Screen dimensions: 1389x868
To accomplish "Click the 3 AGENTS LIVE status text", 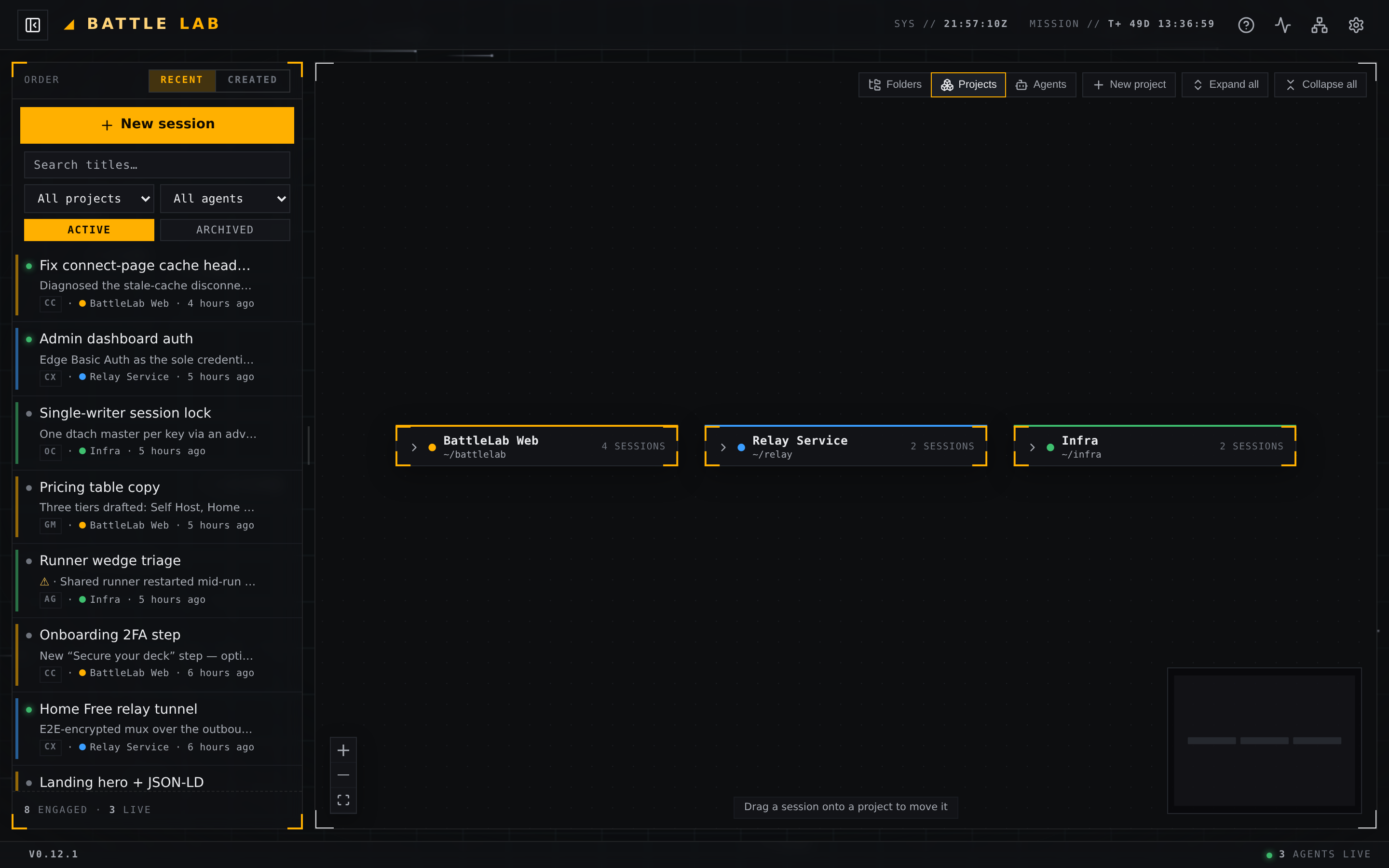I will coord(1325,855).
